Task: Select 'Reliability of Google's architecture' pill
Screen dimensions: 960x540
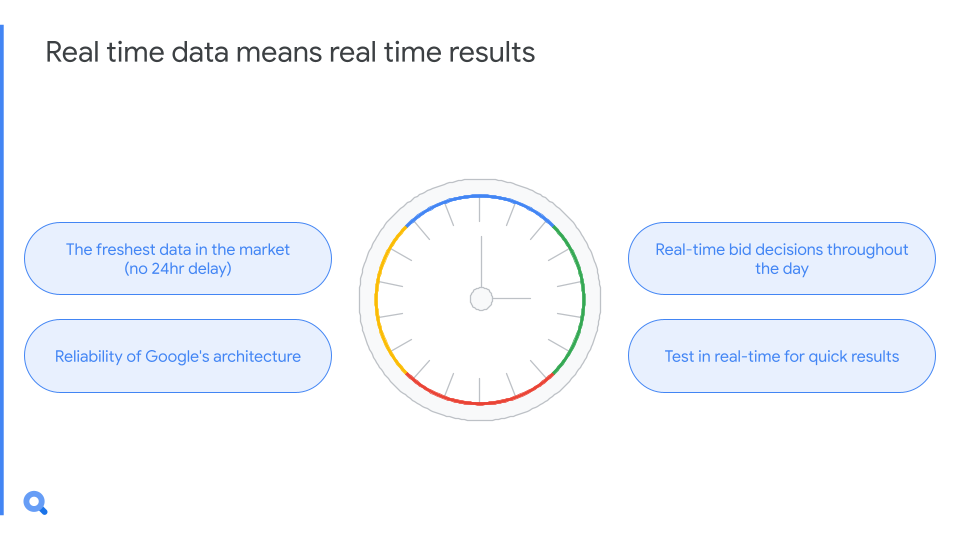Action: click(x=178, y=356)
